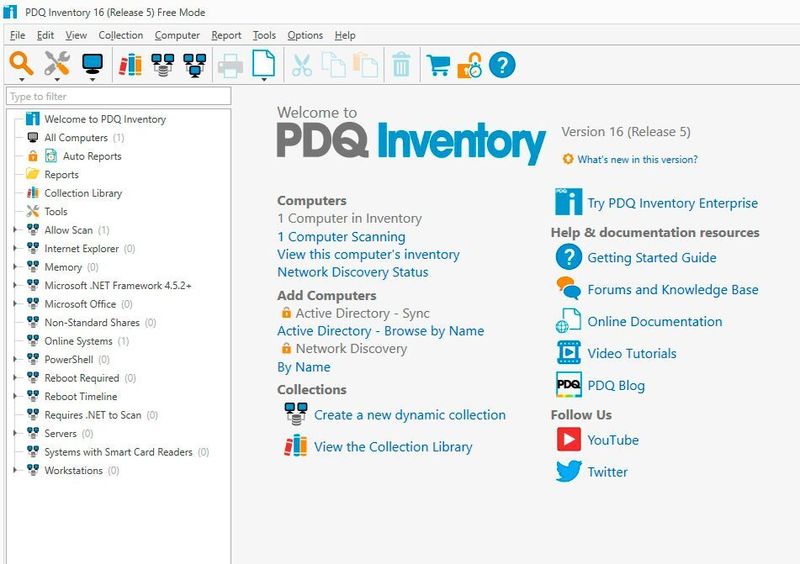This screenshot has width=800, height=564.
Task: Open the Report menu
Action: pos(227,35)
